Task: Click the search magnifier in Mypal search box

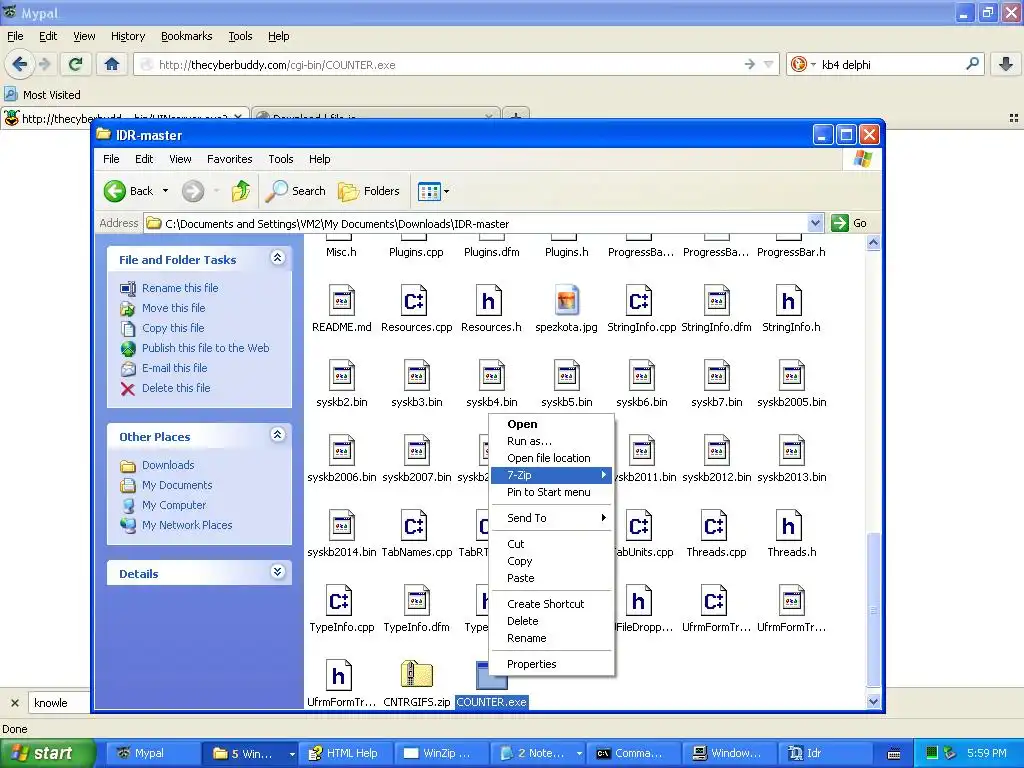Action: coord(972,64)
